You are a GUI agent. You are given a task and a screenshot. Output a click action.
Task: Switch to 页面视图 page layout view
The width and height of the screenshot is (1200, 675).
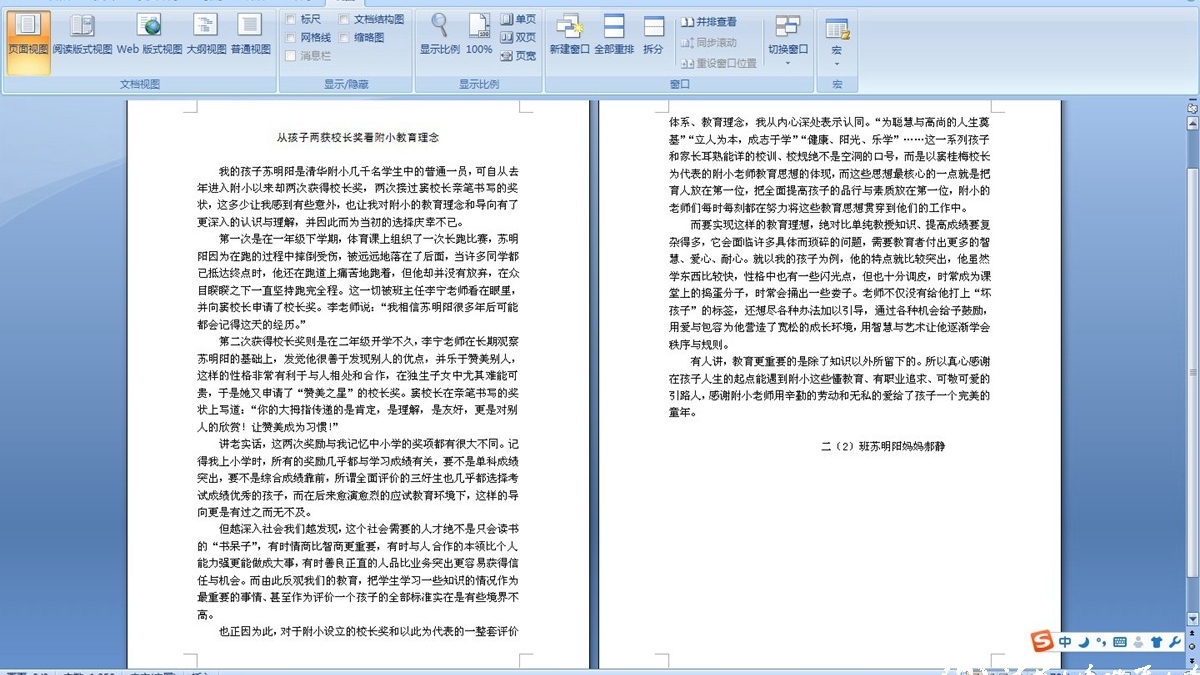click(28, 40)
